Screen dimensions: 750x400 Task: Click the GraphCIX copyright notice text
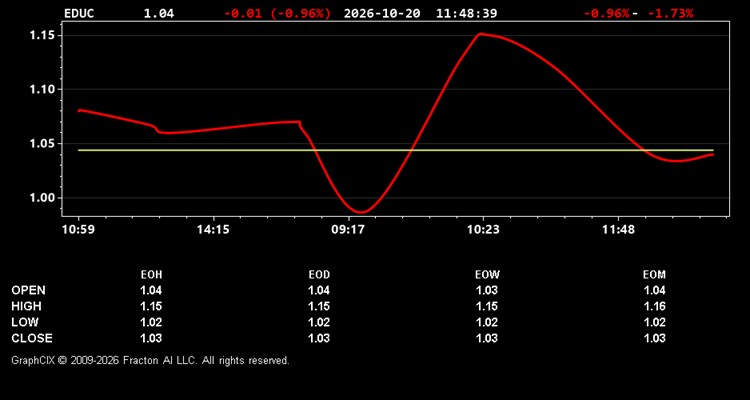point(150,360)
